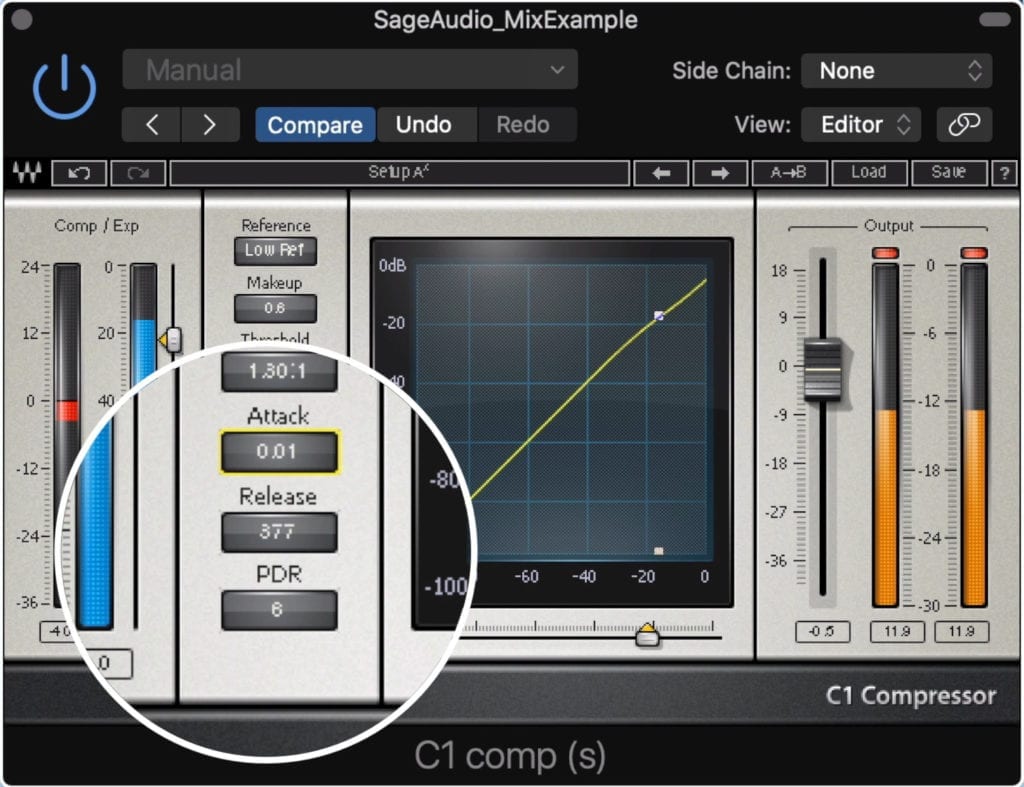The width and height of the screenshot is (1024, 787).
Task: Click the left output peak value 11.9
Action: (897, 632)
